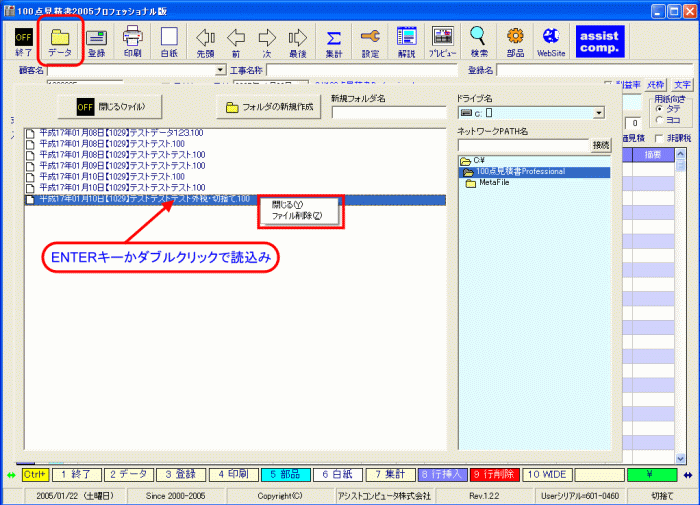
Task: Click the 工事名称 input field
Action: (362, 71)
